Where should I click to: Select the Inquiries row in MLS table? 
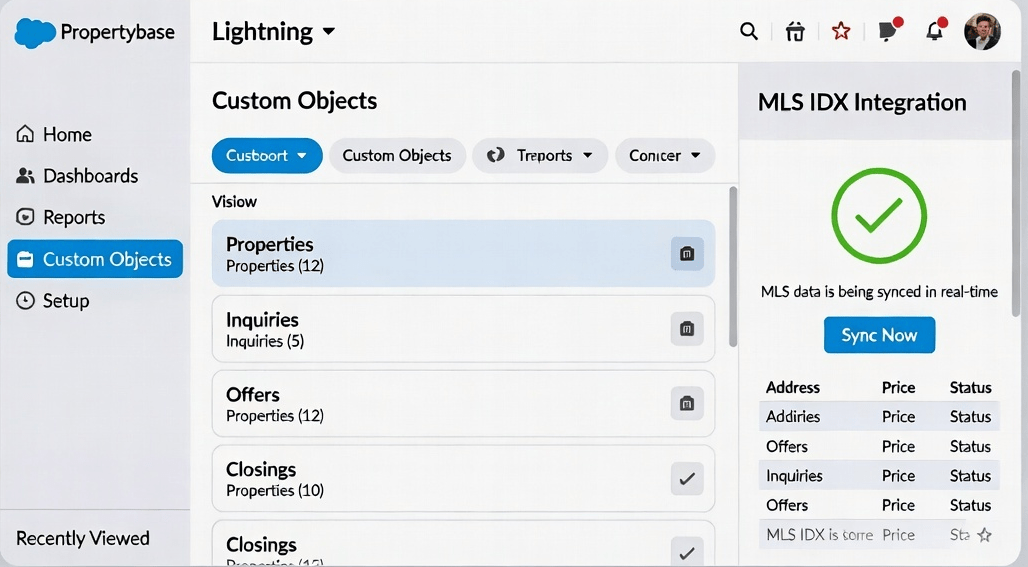point(879,475)
